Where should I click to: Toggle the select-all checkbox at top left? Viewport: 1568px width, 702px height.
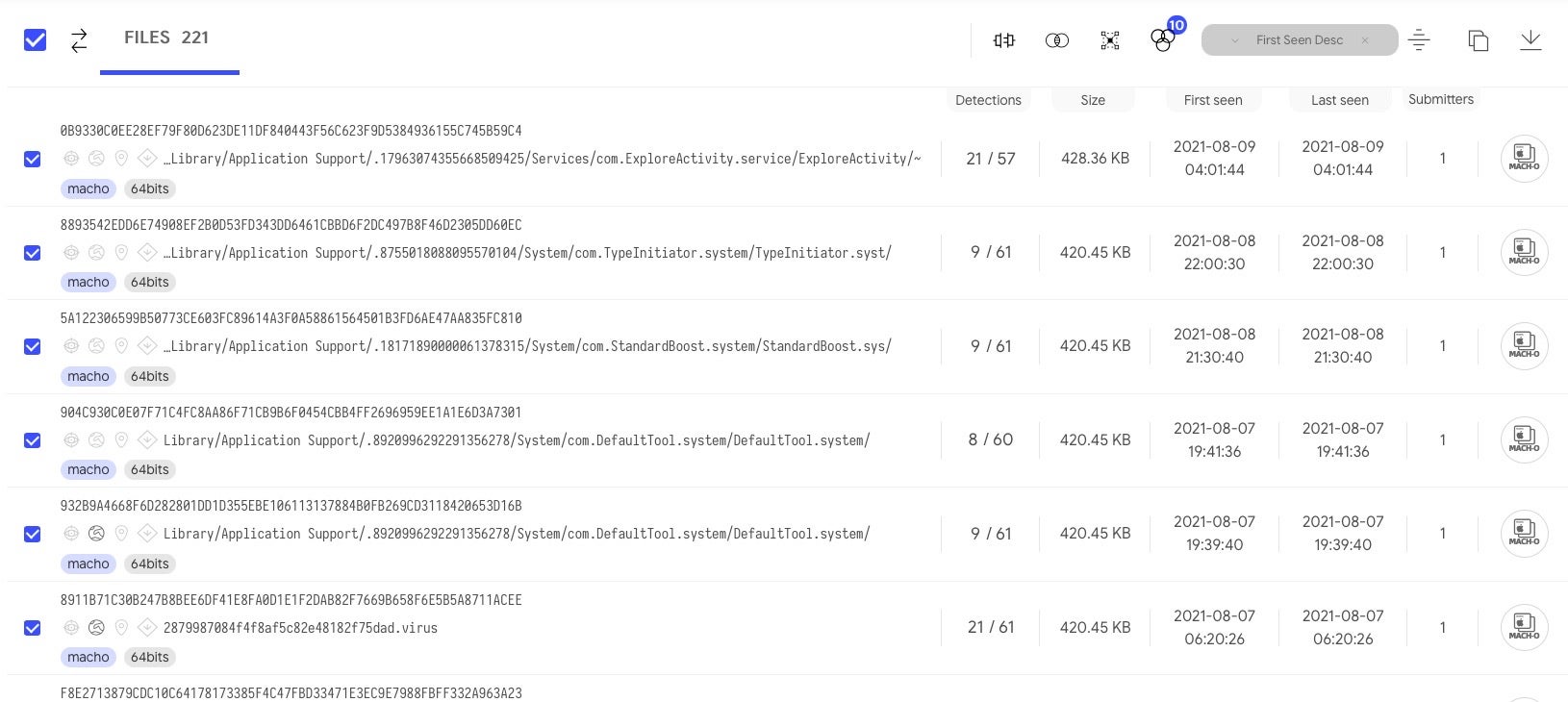(35, 40)
